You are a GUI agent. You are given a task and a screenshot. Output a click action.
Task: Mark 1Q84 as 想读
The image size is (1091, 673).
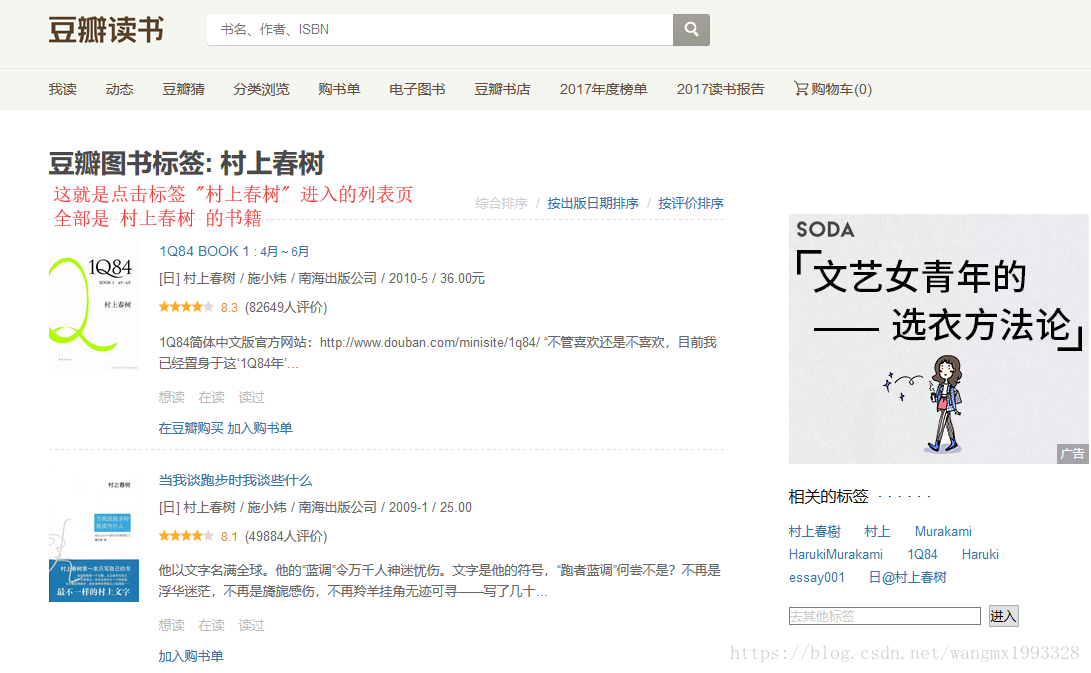tap(172, 397)
